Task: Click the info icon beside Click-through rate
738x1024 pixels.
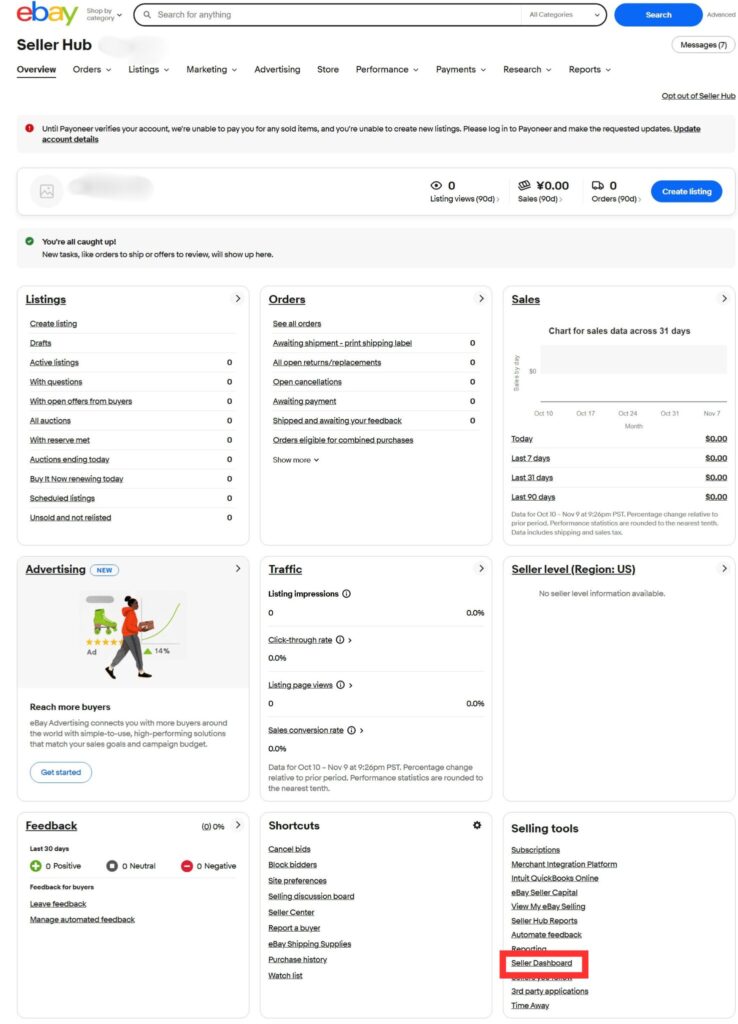Action: 340,640
